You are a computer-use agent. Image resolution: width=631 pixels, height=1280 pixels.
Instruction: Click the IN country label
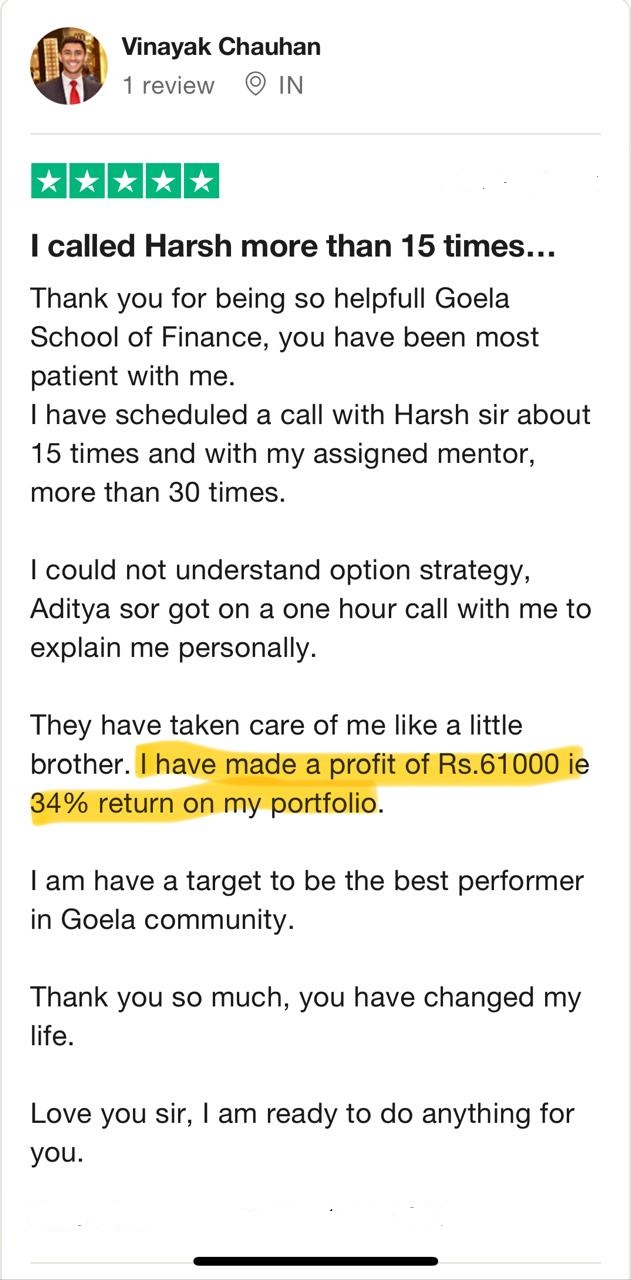point(290,86)
